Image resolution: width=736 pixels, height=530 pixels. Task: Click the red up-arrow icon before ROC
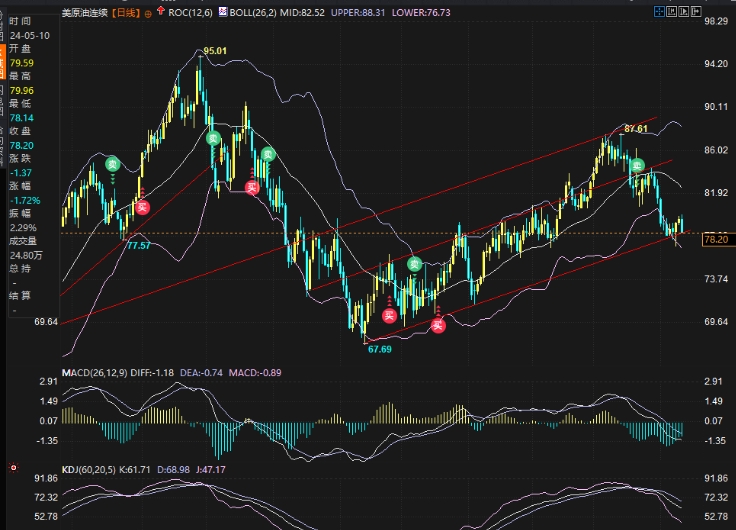[x=161, y=11]
